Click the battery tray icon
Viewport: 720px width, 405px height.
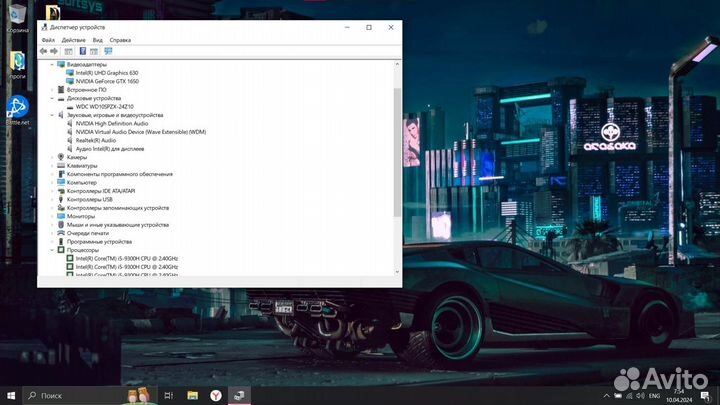click(618, 396)
